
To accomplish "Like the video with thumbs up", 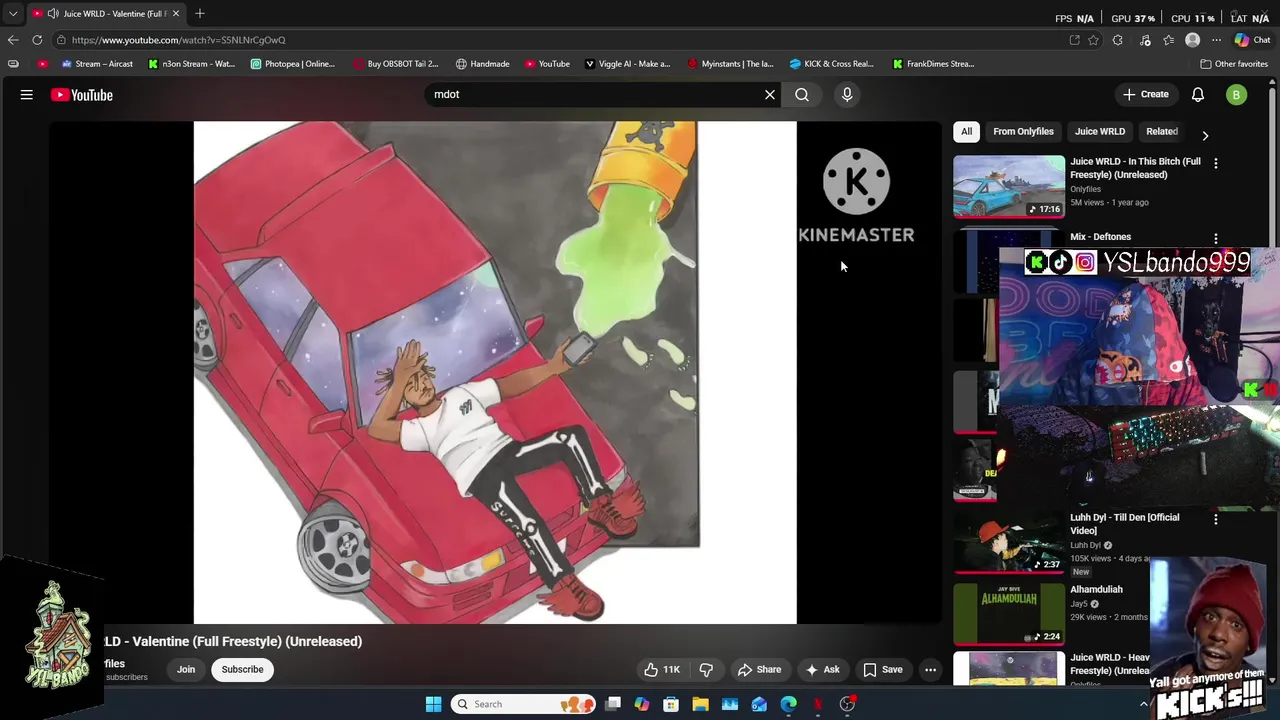I will [662, 670].
